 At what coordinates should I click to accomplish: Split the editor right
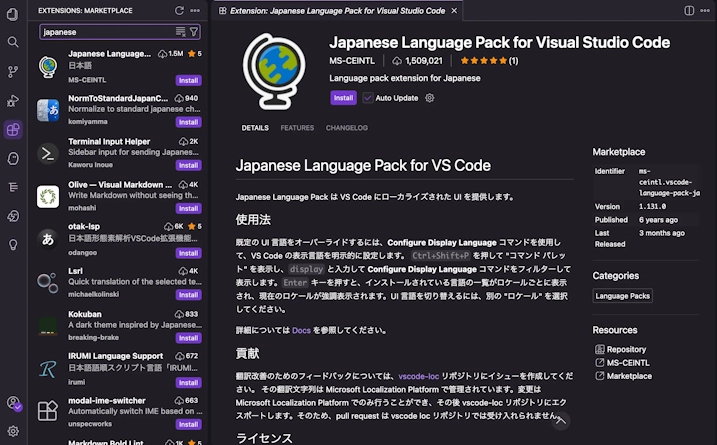689,11
